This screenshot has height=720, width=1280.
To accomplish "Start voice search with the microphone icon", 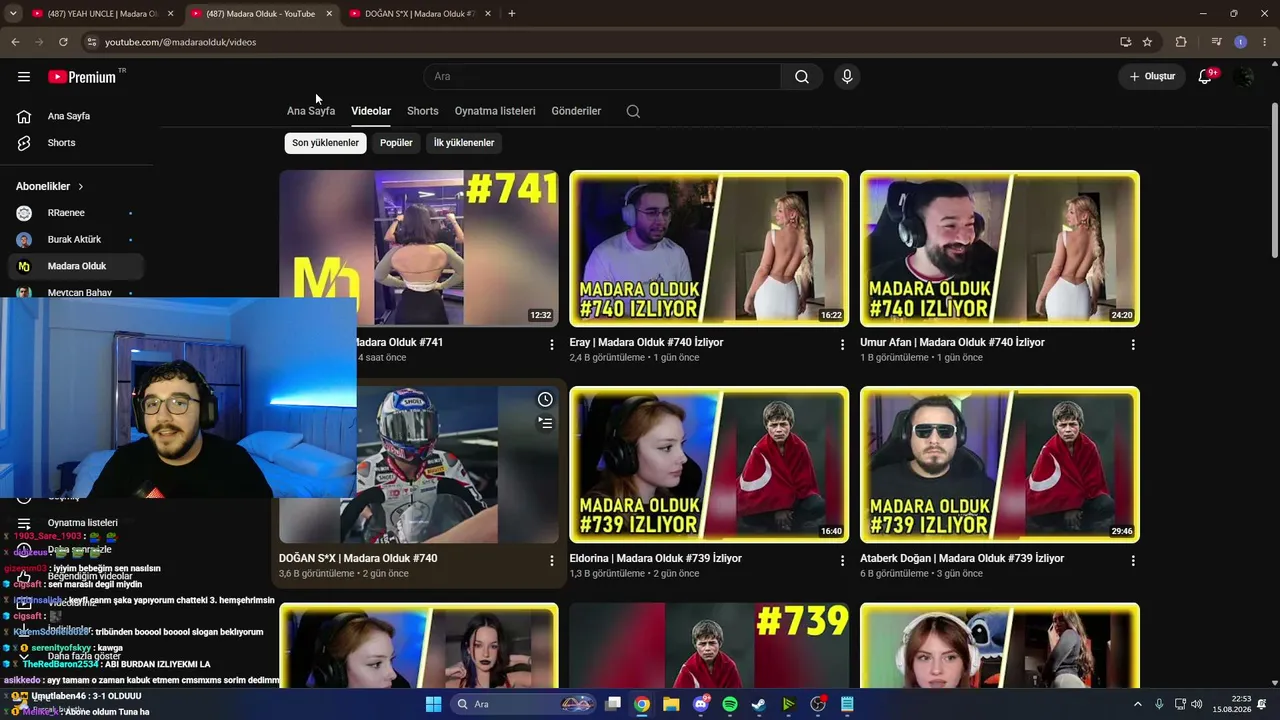I will click(x=847, y=77).
